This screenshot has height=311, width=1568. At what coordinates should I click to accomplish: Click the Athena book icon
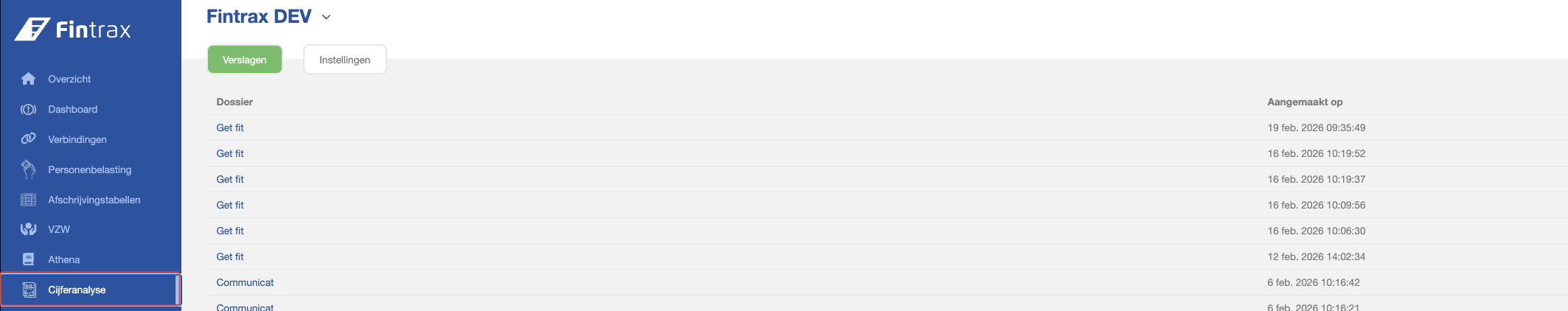coord(29,259)
